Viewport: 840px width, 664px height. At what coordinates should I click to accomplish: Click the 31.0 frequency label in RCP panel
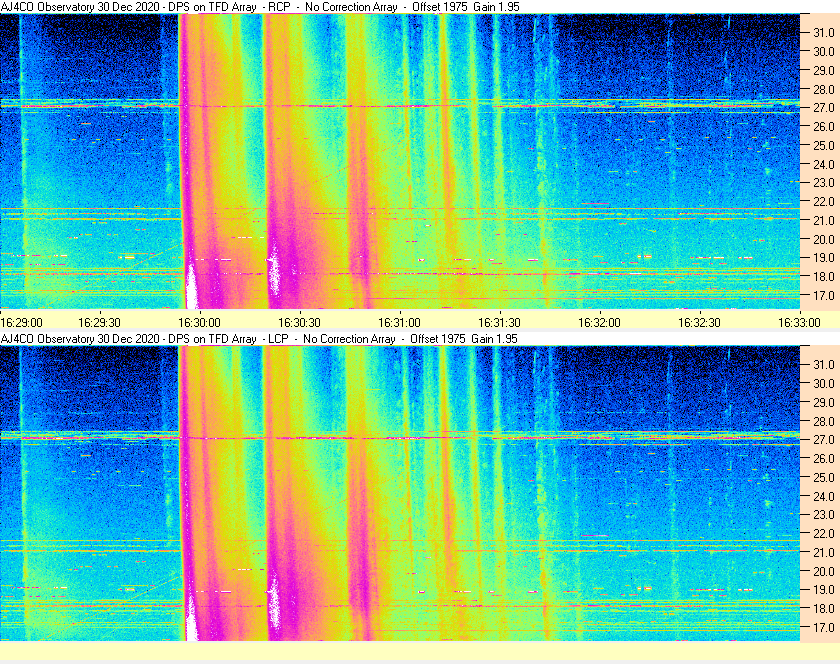[x=824, y=33]
